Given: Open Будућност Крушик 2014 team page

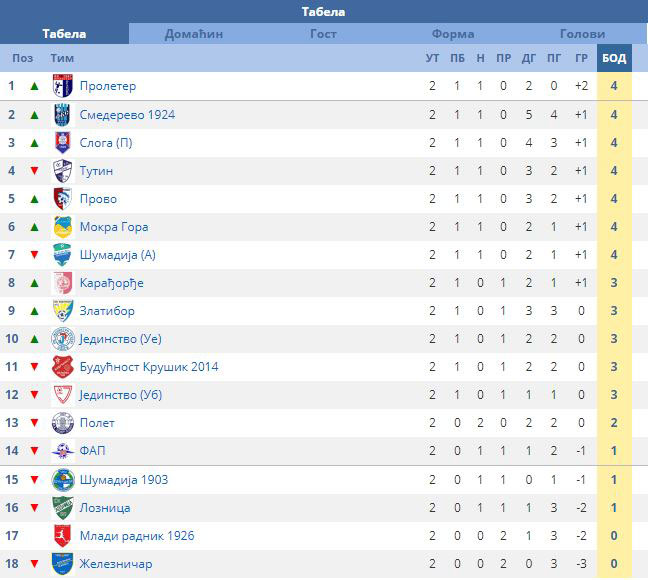Looking at the screenshot, I should coord(149,367).
